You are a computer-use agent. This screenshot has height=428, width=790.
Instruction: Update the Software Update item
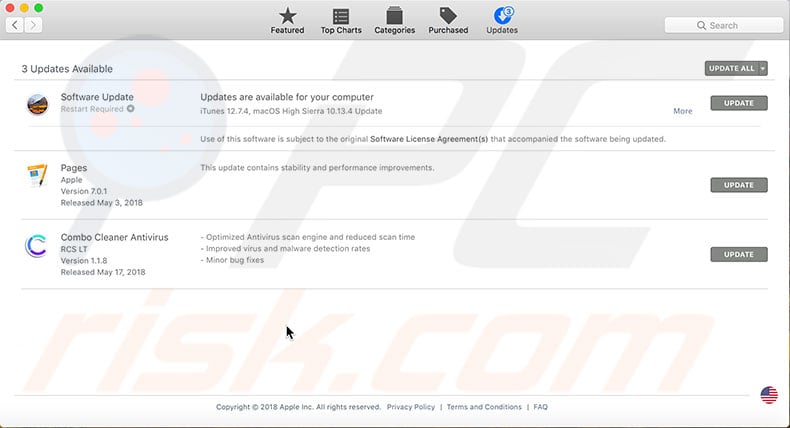coord(739,103)
